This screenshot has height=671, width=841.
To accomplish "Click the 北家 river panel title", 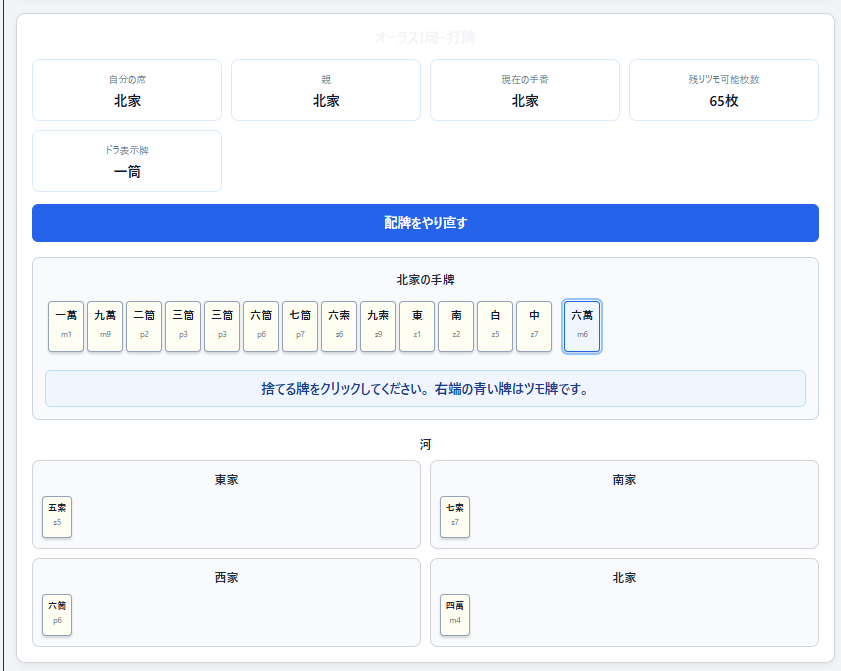I will tap(624, 578).
